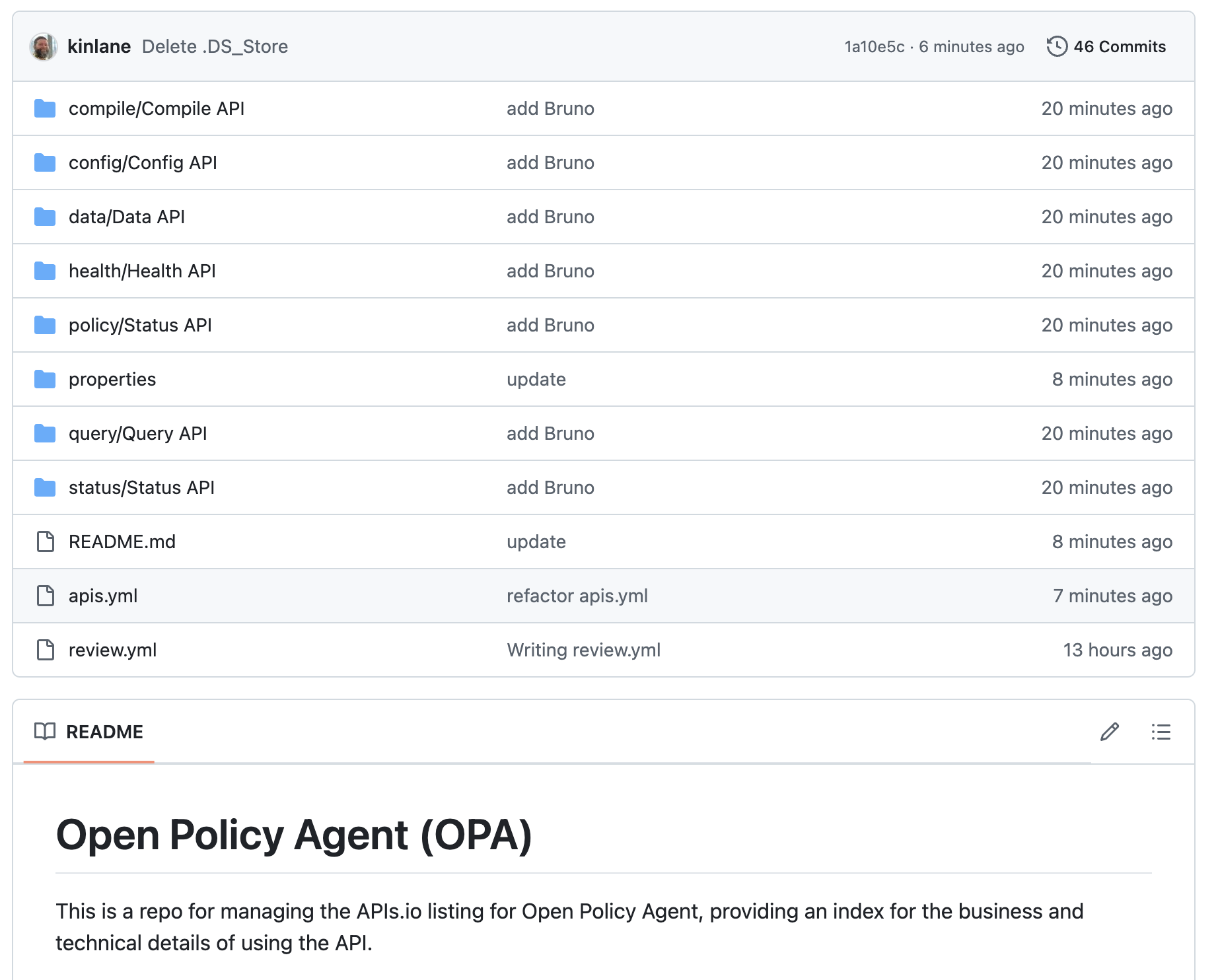
Task: Open the properties folder icon
Action: pyautogui.click(x=45, y=379)
